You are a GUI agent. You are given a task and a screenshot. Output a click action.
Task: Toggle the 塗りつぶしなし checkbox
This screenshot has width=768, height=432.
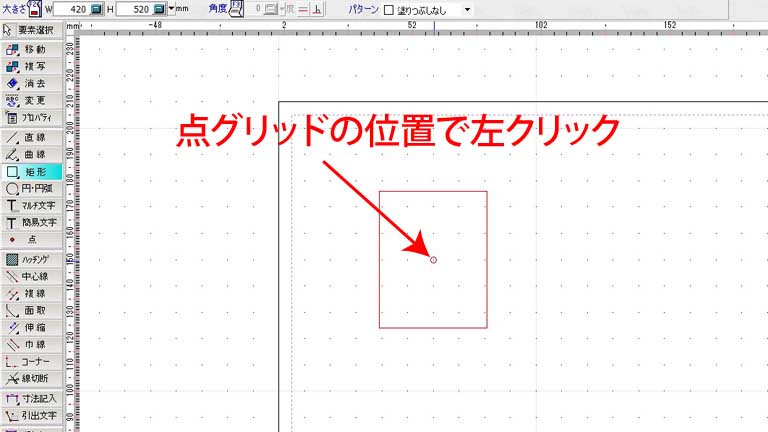389,10
